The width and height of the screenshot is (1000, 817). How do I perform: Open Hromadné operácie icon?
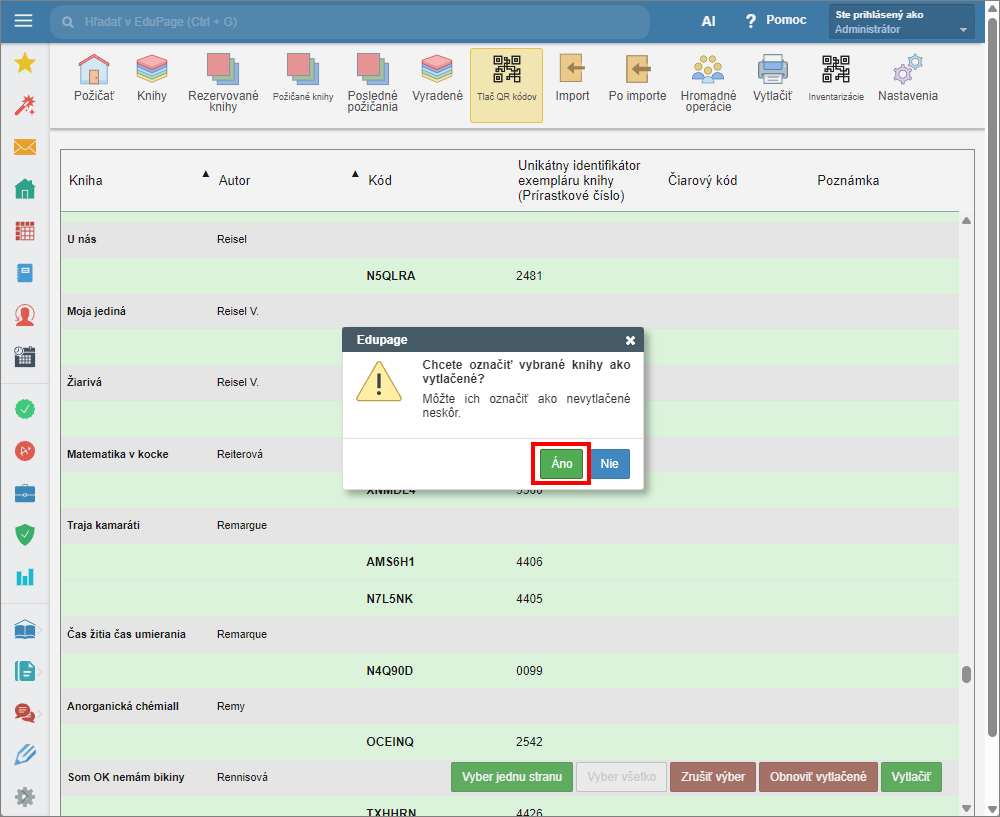coord(708,82)
